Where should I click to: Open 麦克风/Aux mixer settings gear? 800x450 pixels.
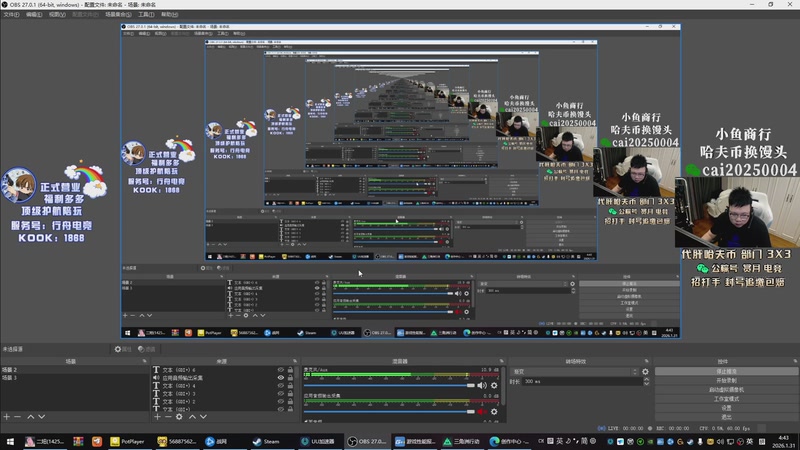[x=494, y=386]
